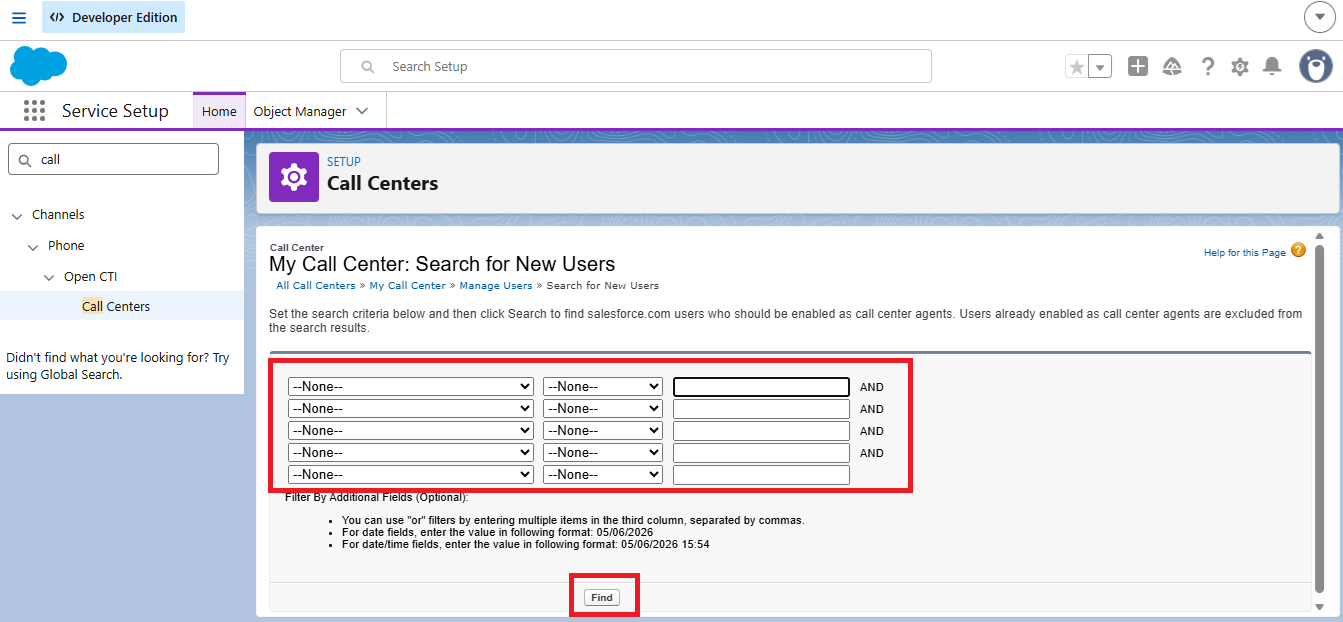Screen dimensions: 1343x622
Task: Click the second row value input
Action: [761, 409]
